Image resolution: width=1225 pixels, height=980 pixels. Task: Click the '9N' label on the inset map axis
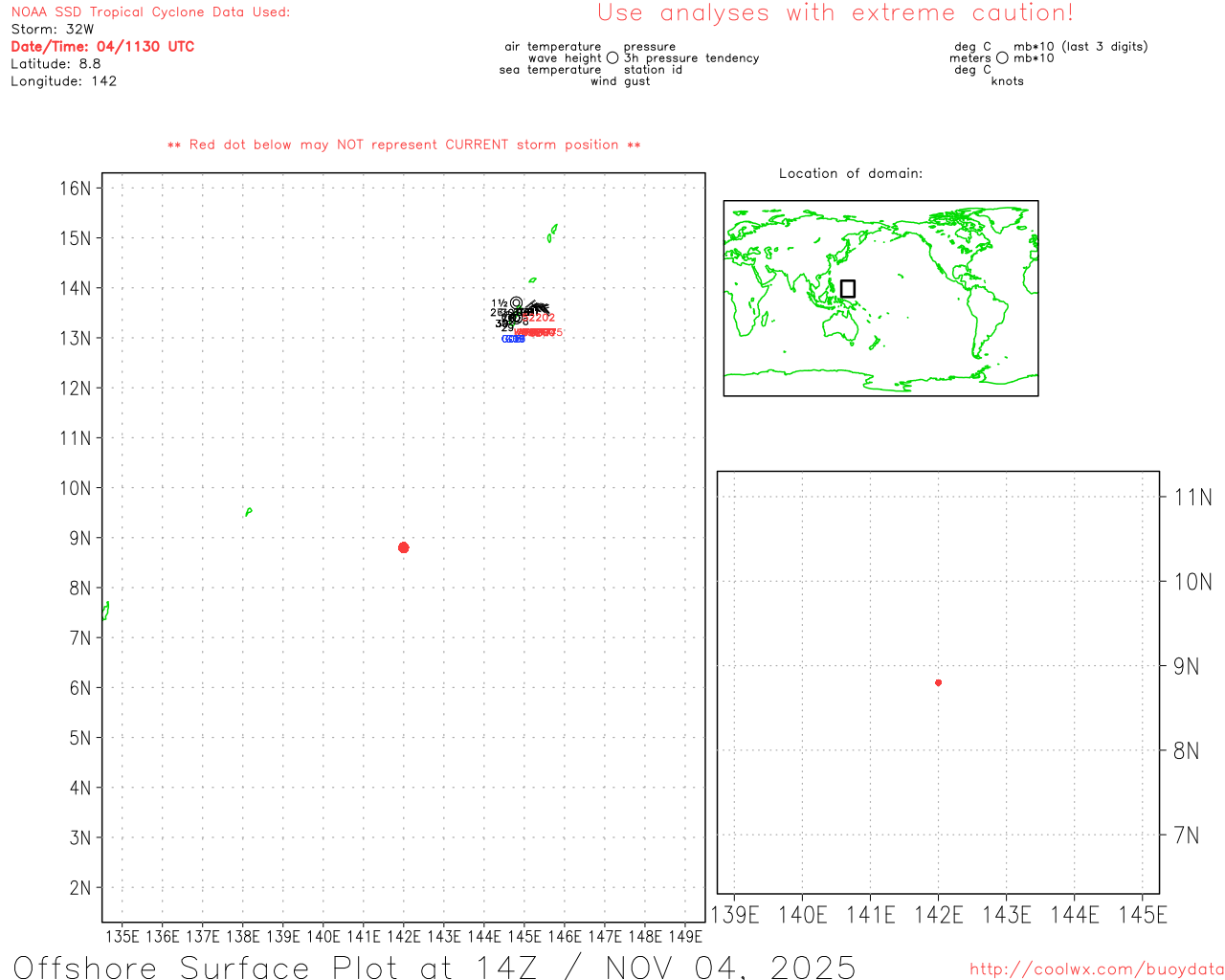(1187, 666)
